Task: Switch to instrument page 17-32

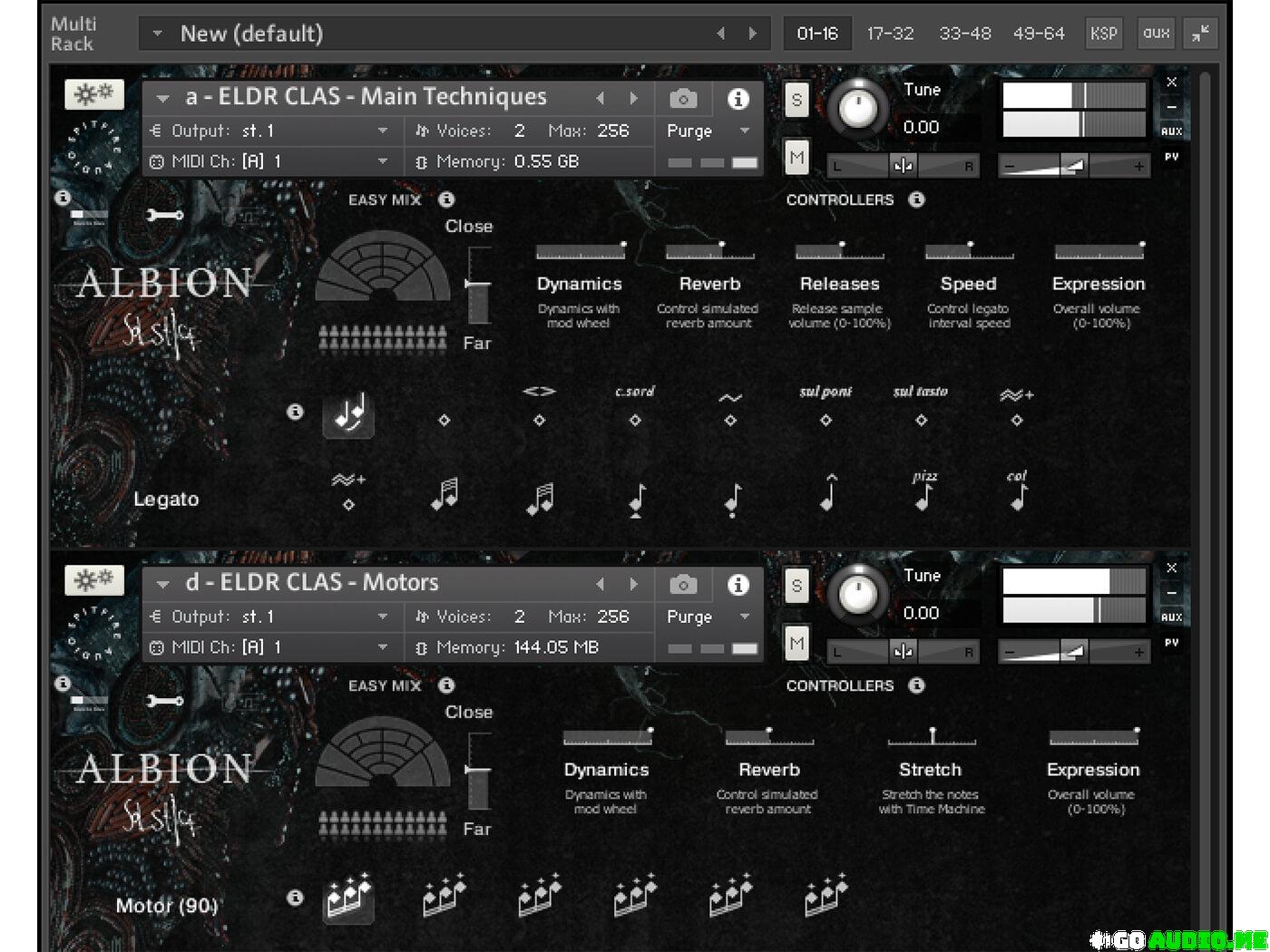Action: [x=890, y=34]
